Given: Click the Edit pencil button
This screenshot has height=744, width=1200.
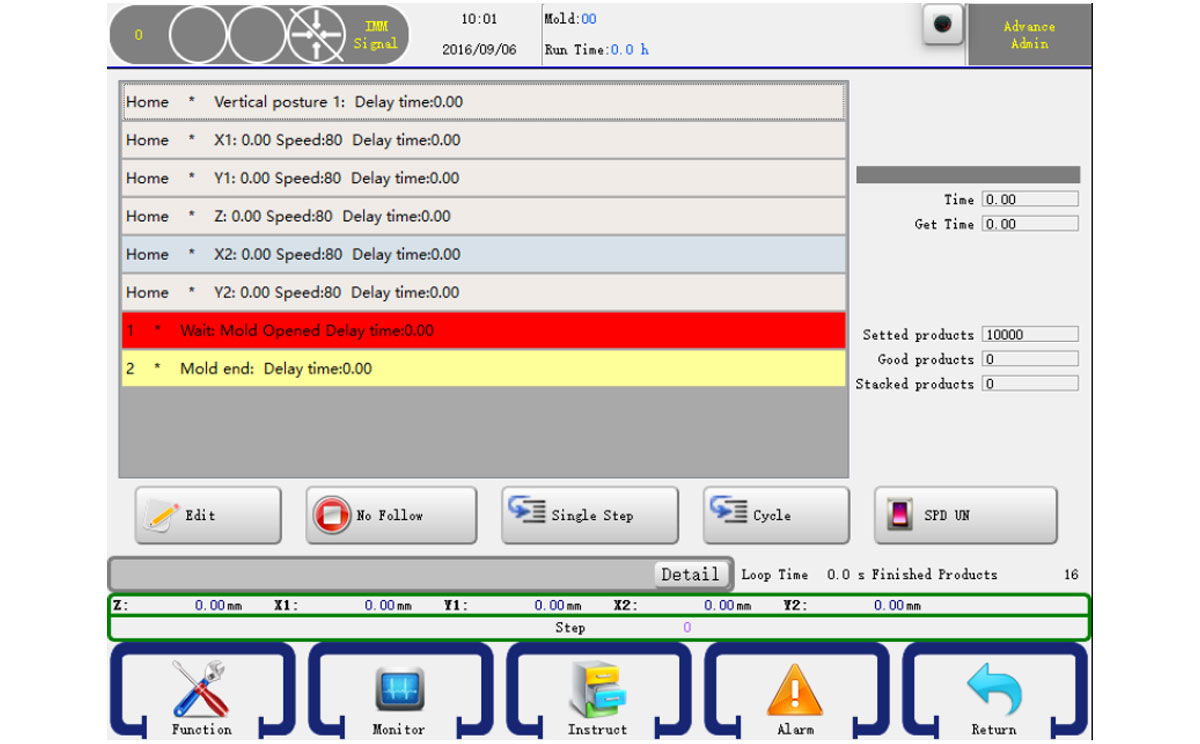Looking at the screenshot, I should [x=208, y=515].
